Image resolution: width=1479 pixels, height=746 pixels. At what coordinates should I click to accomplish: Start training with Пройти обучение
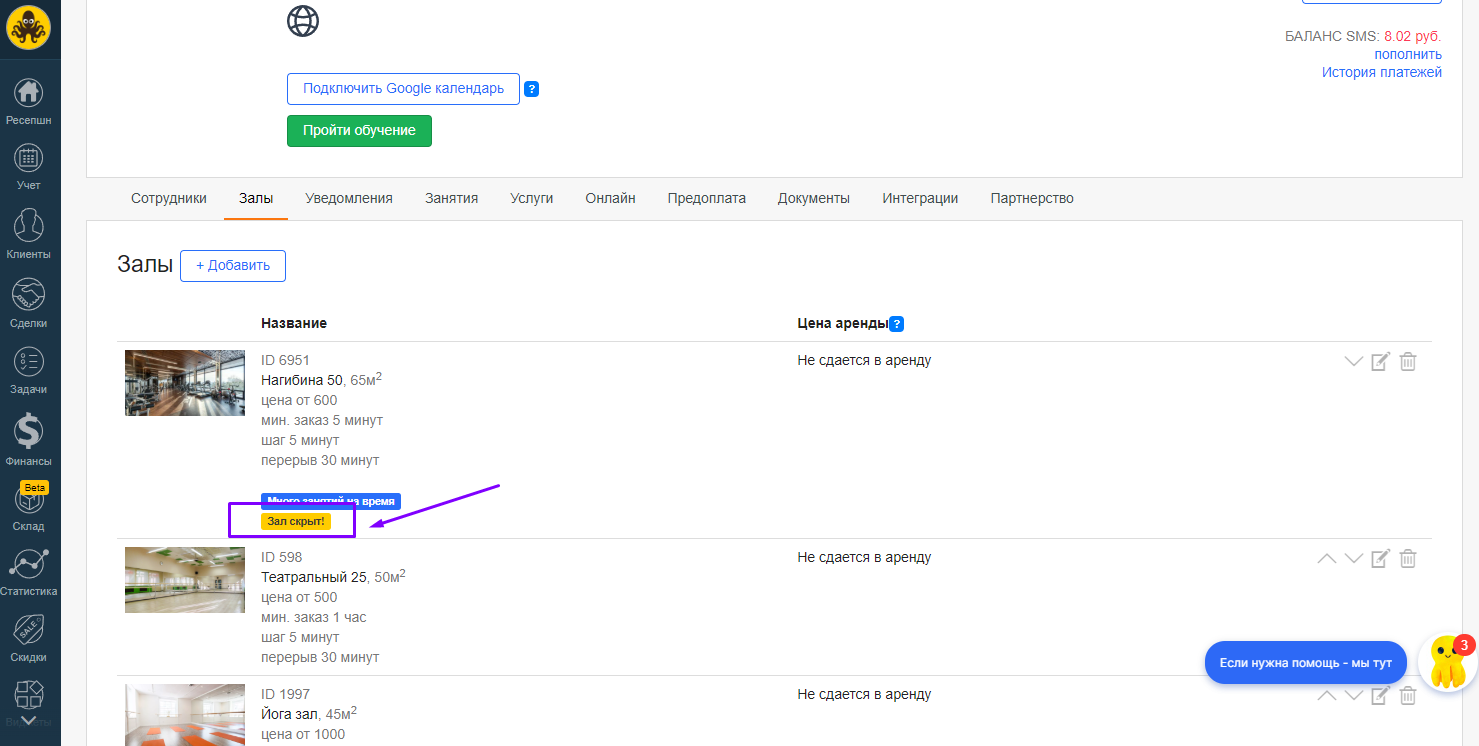359,131
